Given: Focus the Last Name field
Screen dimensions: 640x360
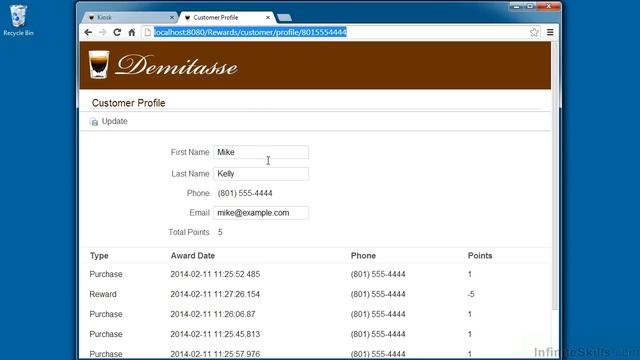Looking at the screenshot, I should pyautogui.click(x=261, y=174).
